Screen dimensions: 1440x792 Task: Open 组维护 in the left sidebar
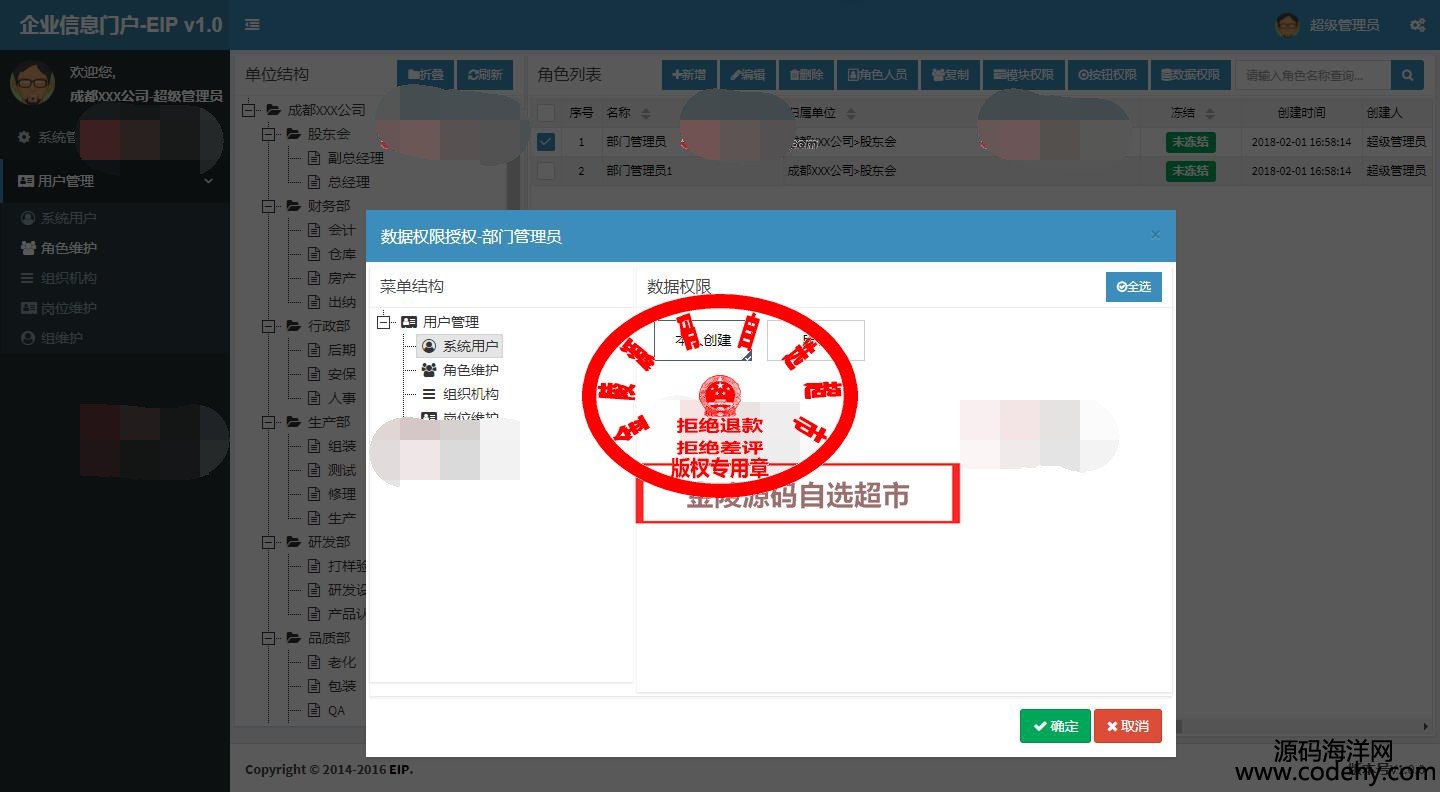[115, 338]
